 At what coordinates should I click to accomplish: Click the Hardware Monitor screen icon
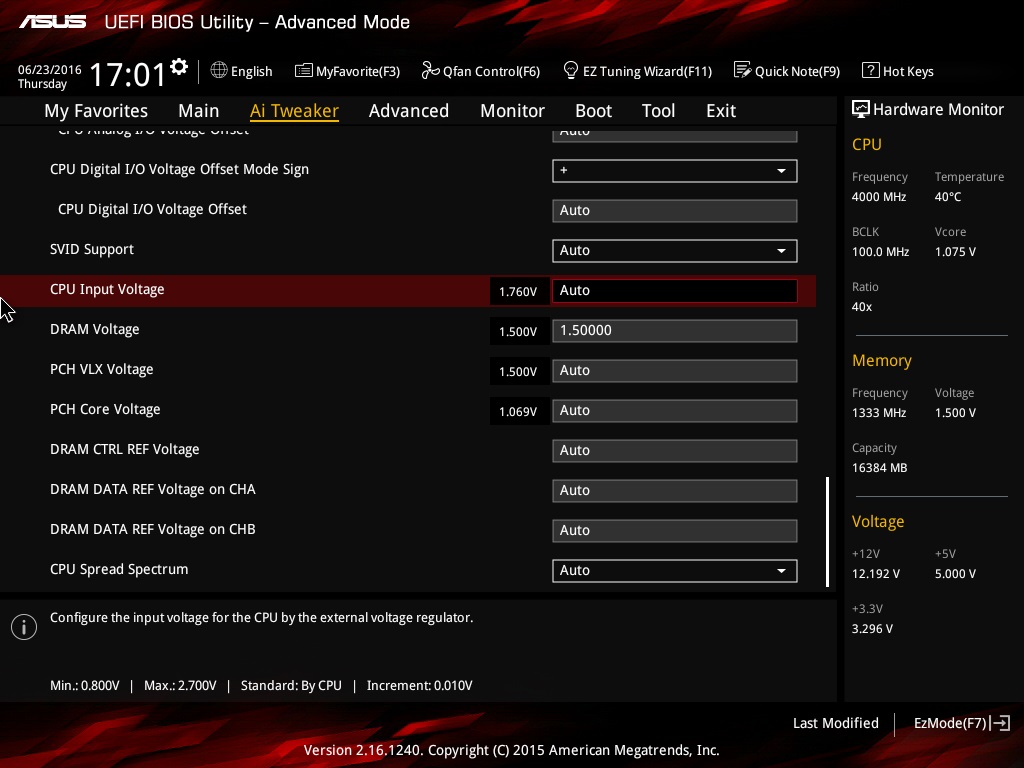click(861, 109)
